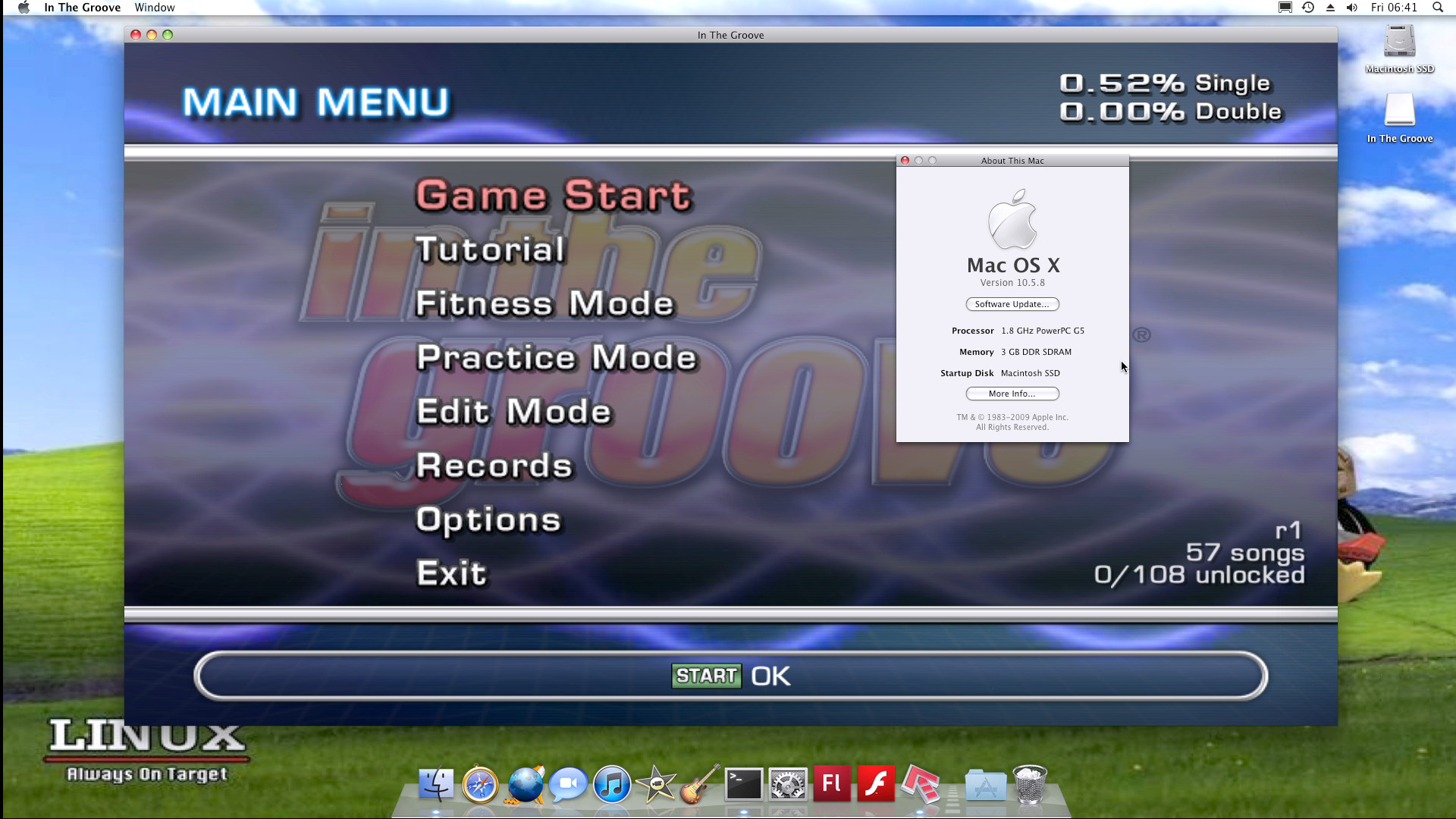Open Adobe Flash Fl dock icon

pyautogui.click(x=832, y=783)
